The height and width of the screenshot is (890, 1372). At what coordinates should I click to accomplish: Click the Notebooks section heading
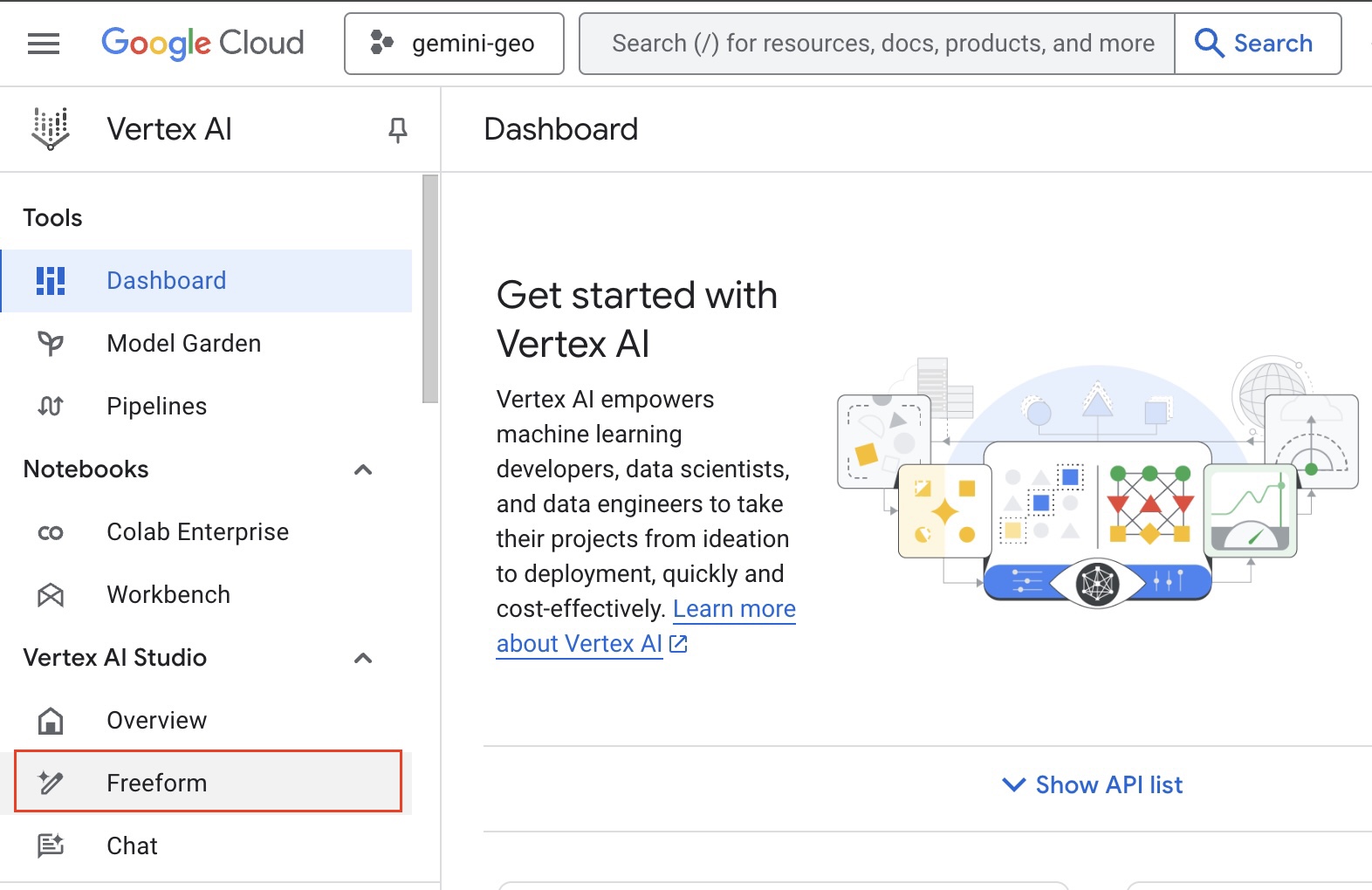[x=86, y=469]
